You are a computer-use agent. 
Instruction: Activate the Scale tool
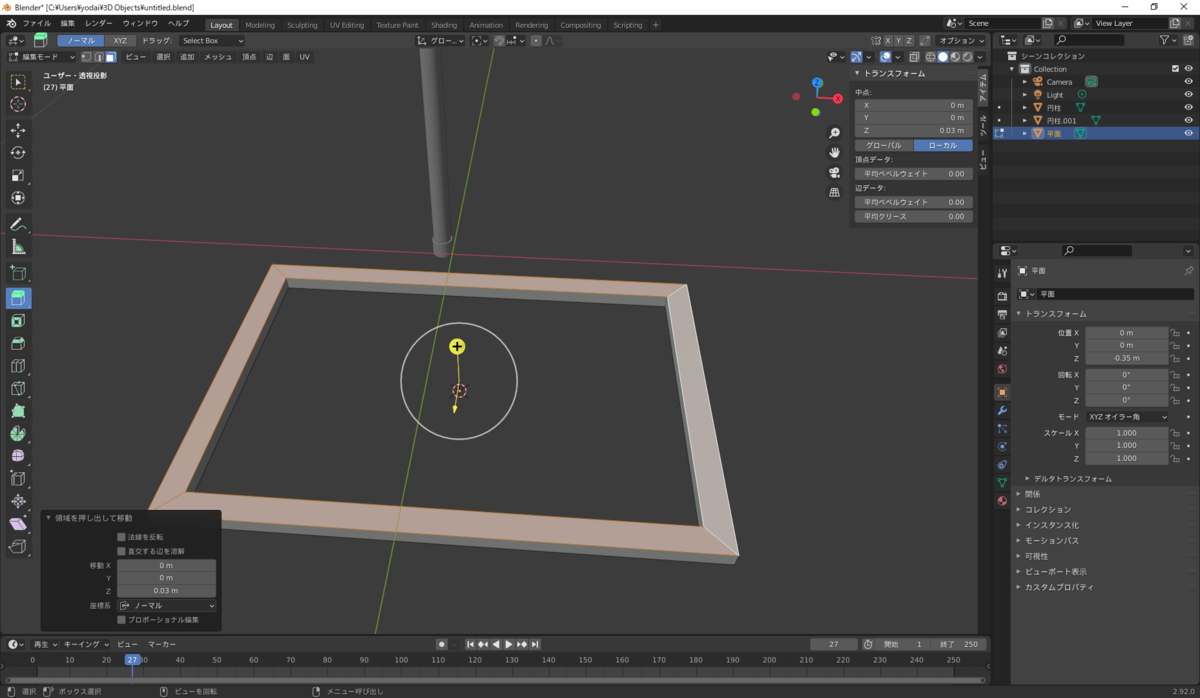pos(18,175)
